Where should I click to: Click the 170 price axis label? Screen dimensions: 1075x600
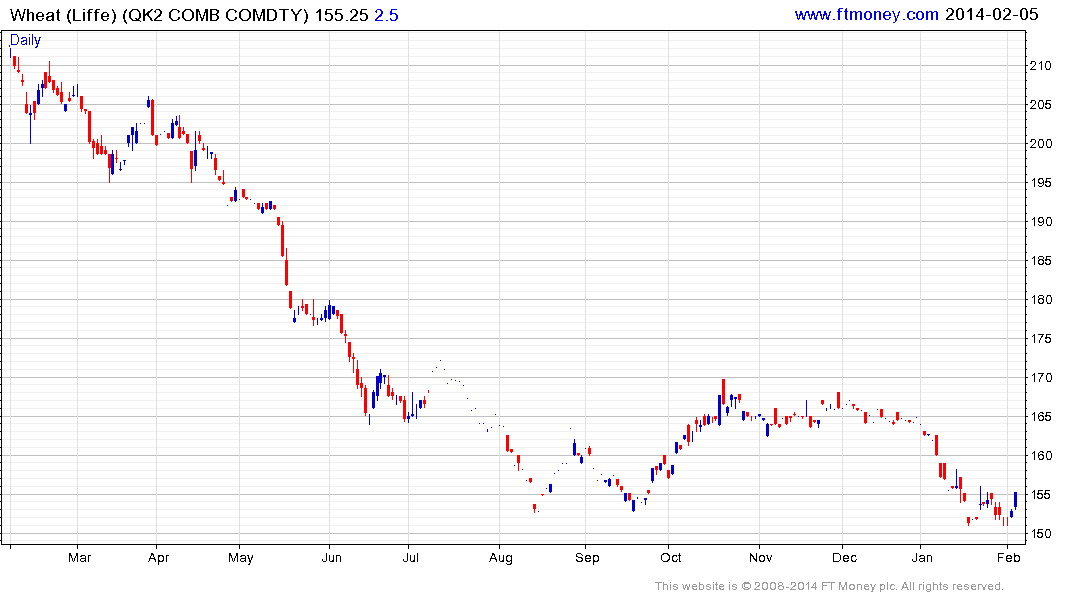pos(1040,378)
